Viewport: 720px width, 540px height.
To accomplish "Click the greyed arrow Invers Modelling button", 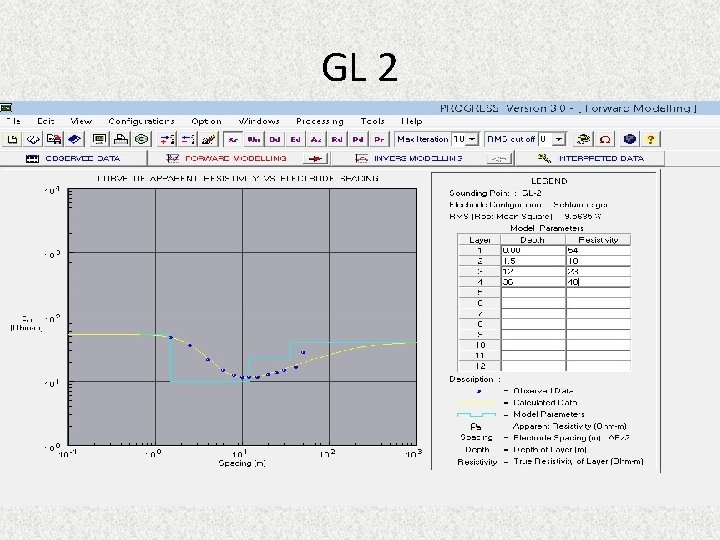I will point(499,158).
